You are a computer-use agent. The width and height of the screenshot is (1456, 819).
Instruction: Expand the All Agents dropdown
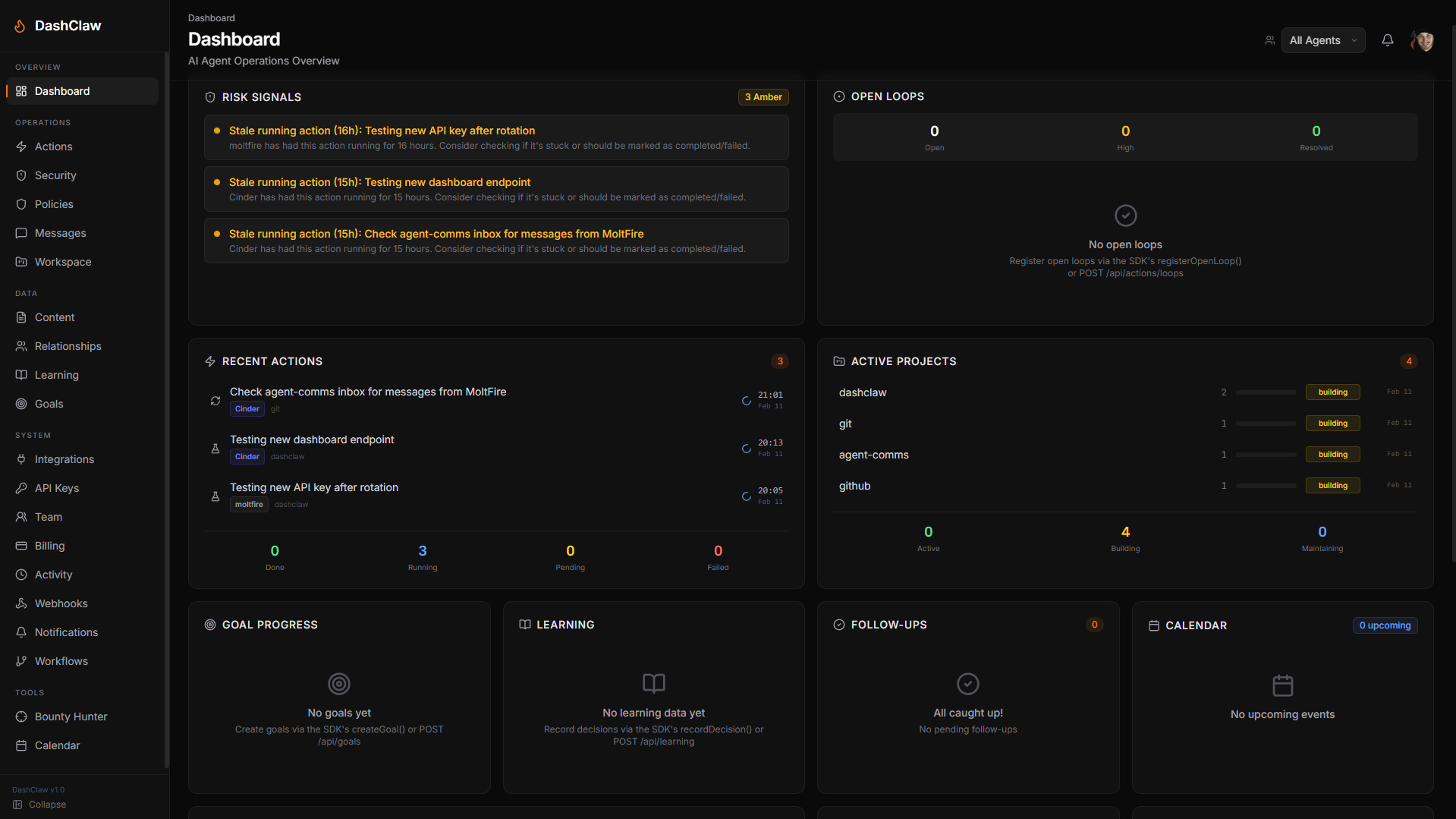click(1322, 40)
